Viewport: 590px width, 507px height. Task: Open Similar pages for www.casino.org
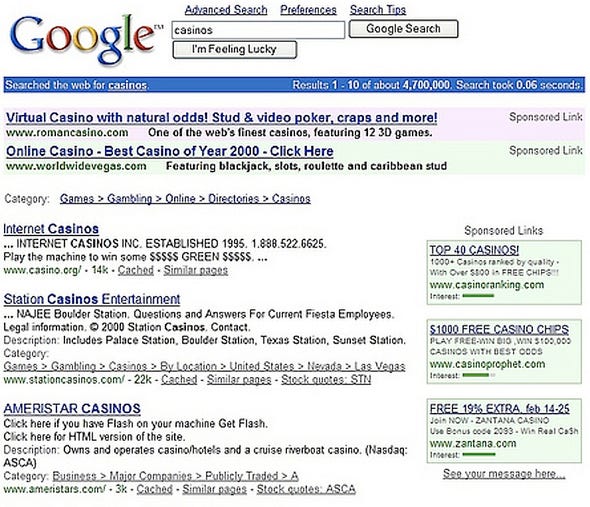pos(196,270)
